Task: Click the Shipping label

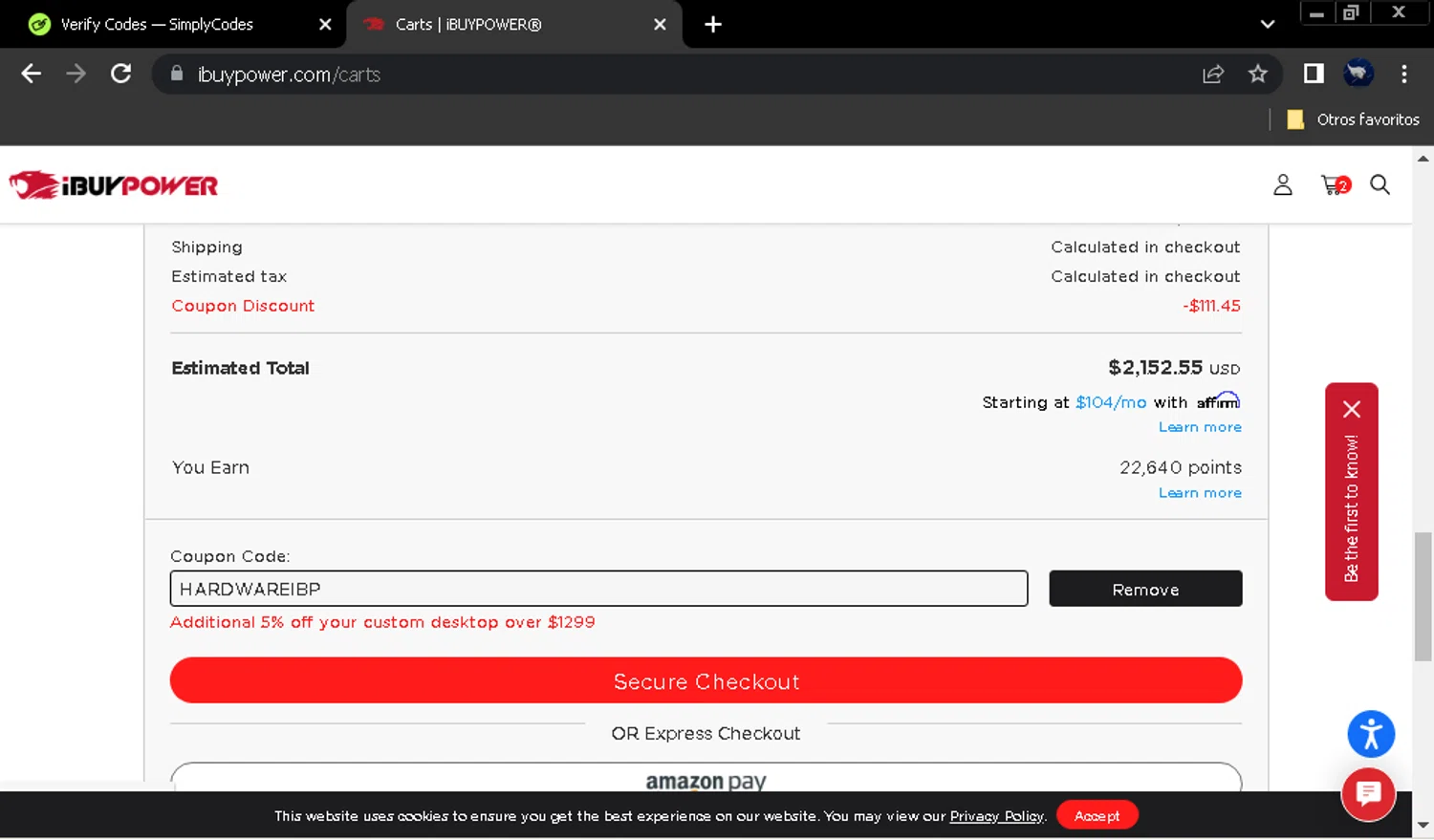Action: (x=206, y=247)
